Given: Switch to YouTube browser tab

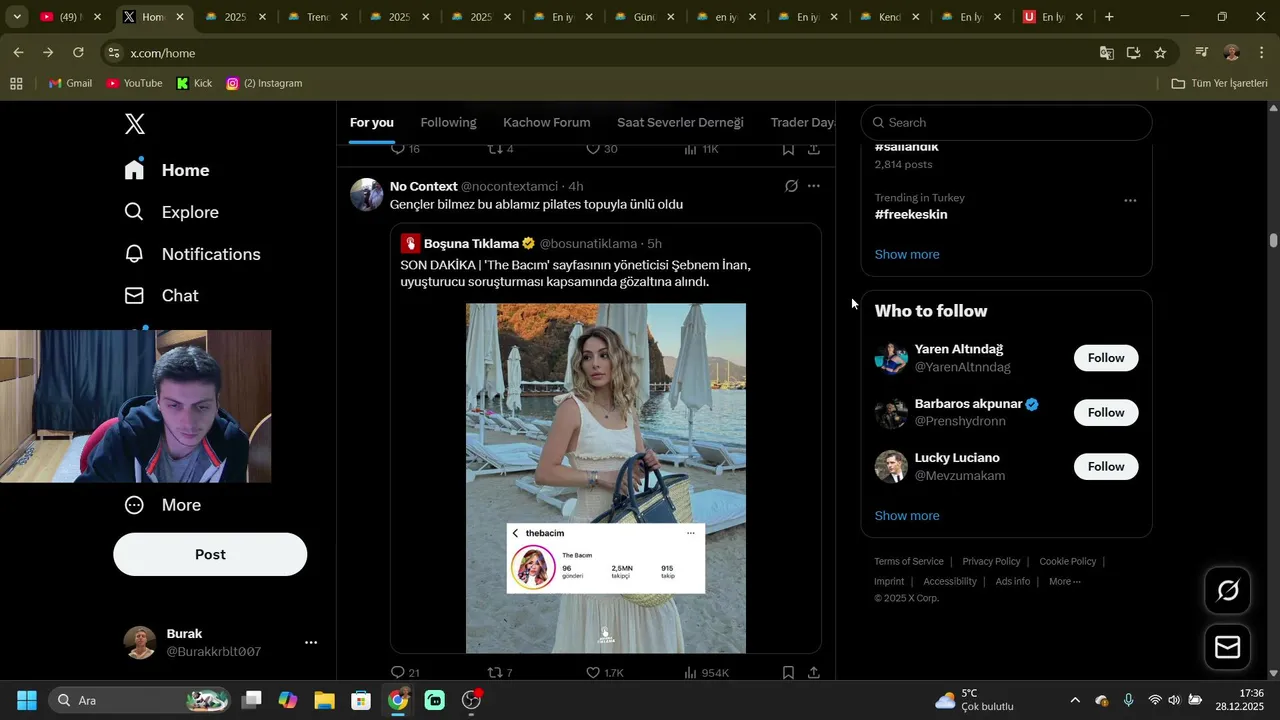Looking at the screenshot, I should click(70, 17).
